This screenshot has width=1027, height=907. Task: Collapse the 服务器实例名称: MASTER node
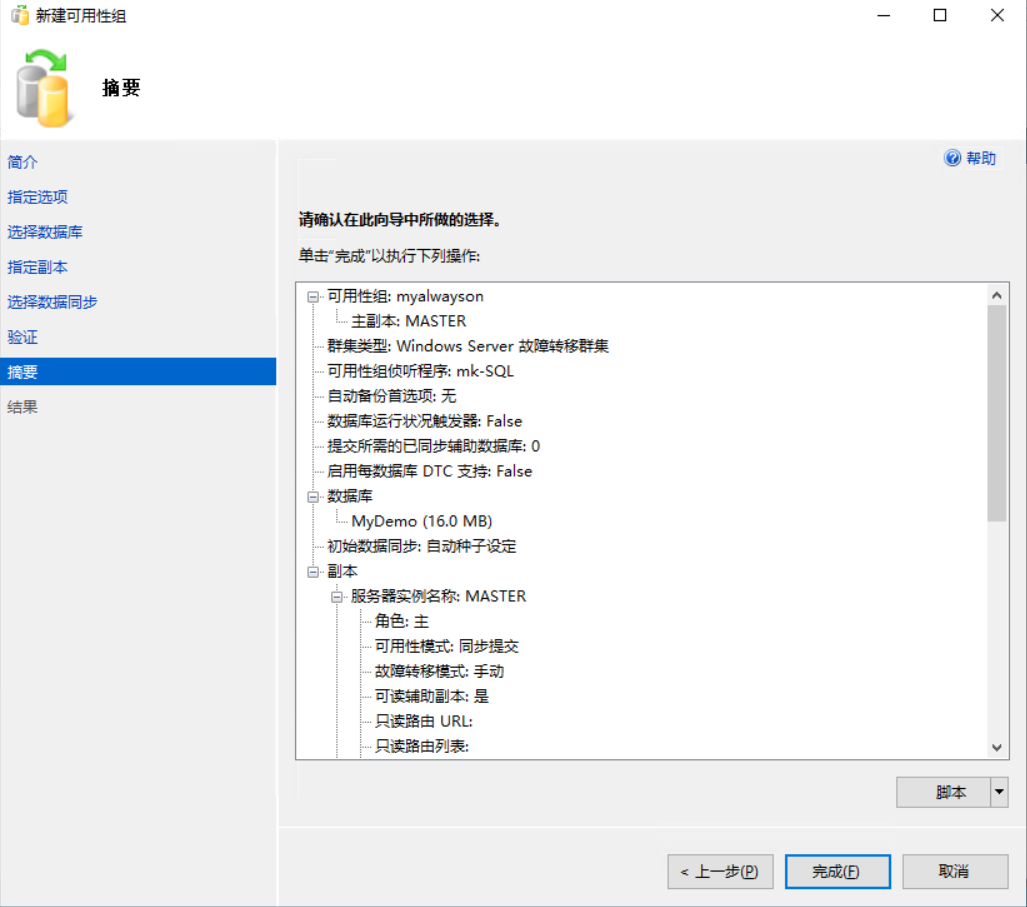[x=337, y=597]
